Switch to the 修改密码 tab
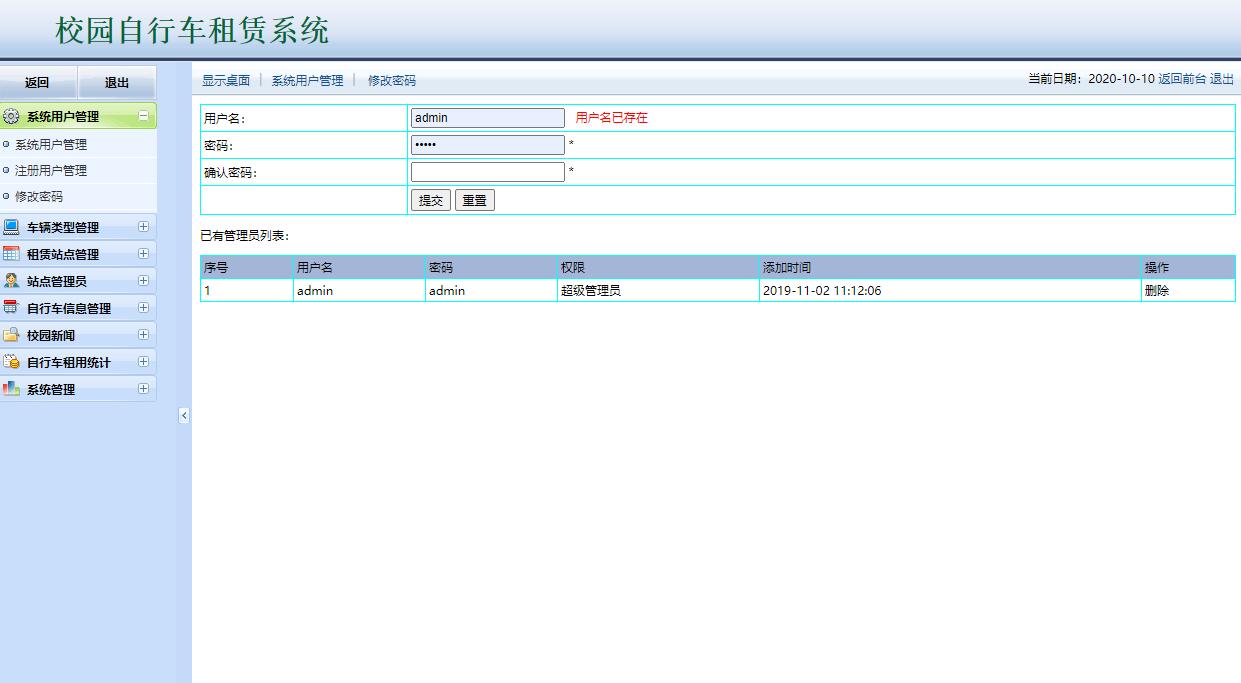The height and width of the screenshot is (683, 1241). (x=391, y=79)
